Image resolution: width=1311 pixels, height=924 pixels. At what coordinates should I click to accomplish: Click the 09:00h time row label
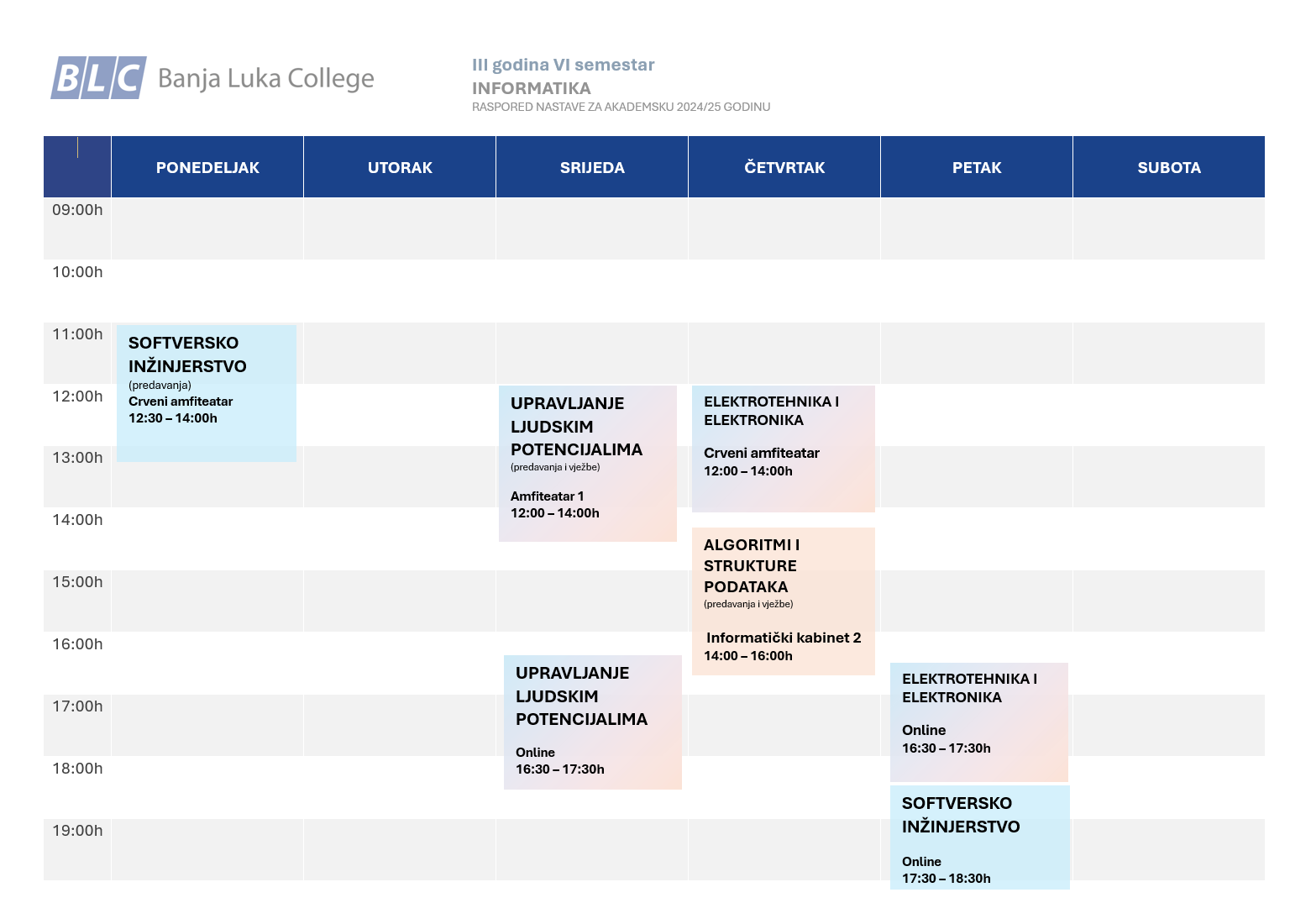coord(77,210)
